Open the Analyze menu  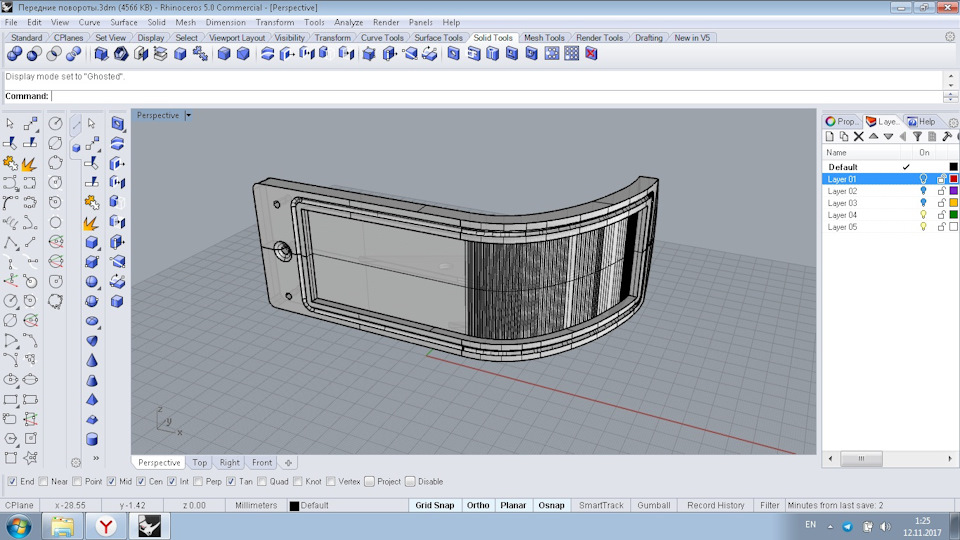click(x=348, y=22)
